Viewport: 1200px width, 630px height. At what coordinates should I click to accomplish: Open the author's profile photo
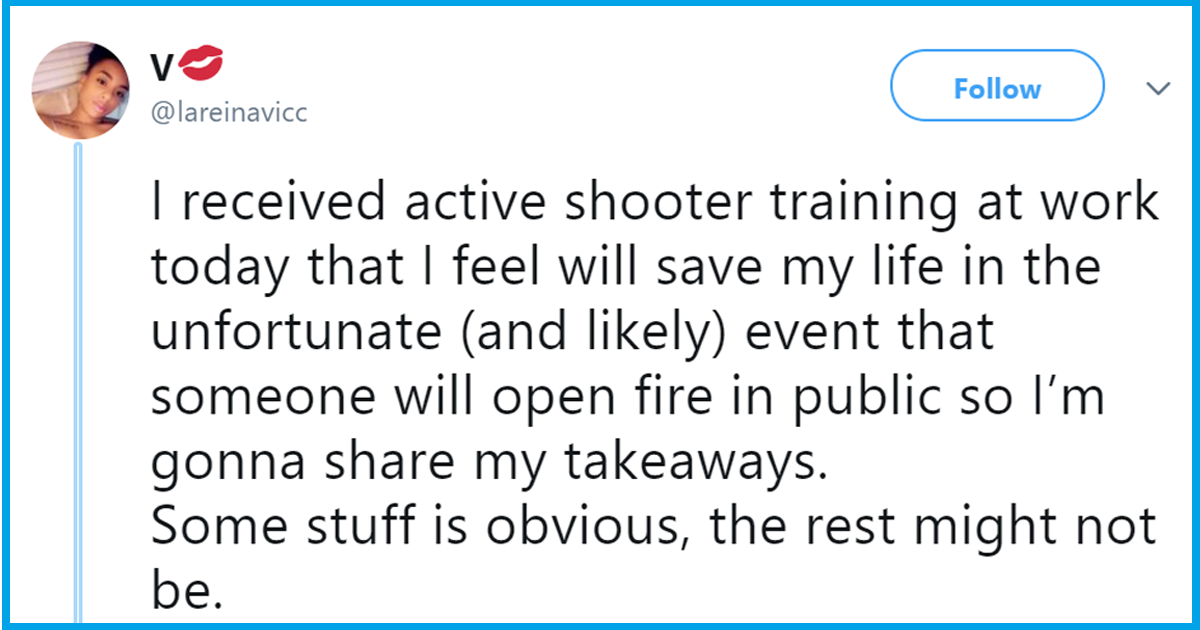[x=79, y=89]
